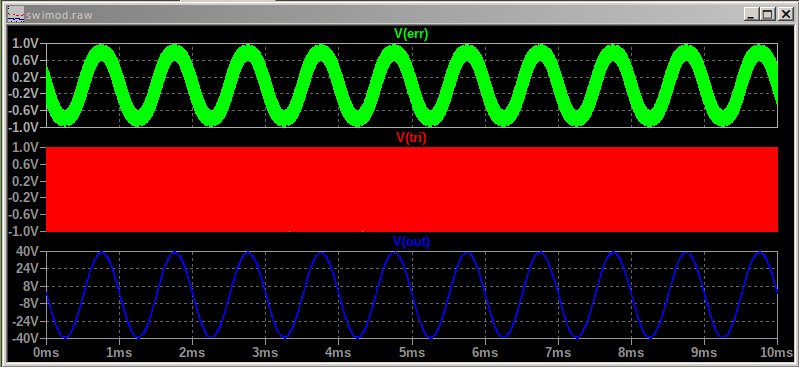799x367 pixels.
Task: Click the -8V label on V(out) axis
Action: [x=29, y=304]
